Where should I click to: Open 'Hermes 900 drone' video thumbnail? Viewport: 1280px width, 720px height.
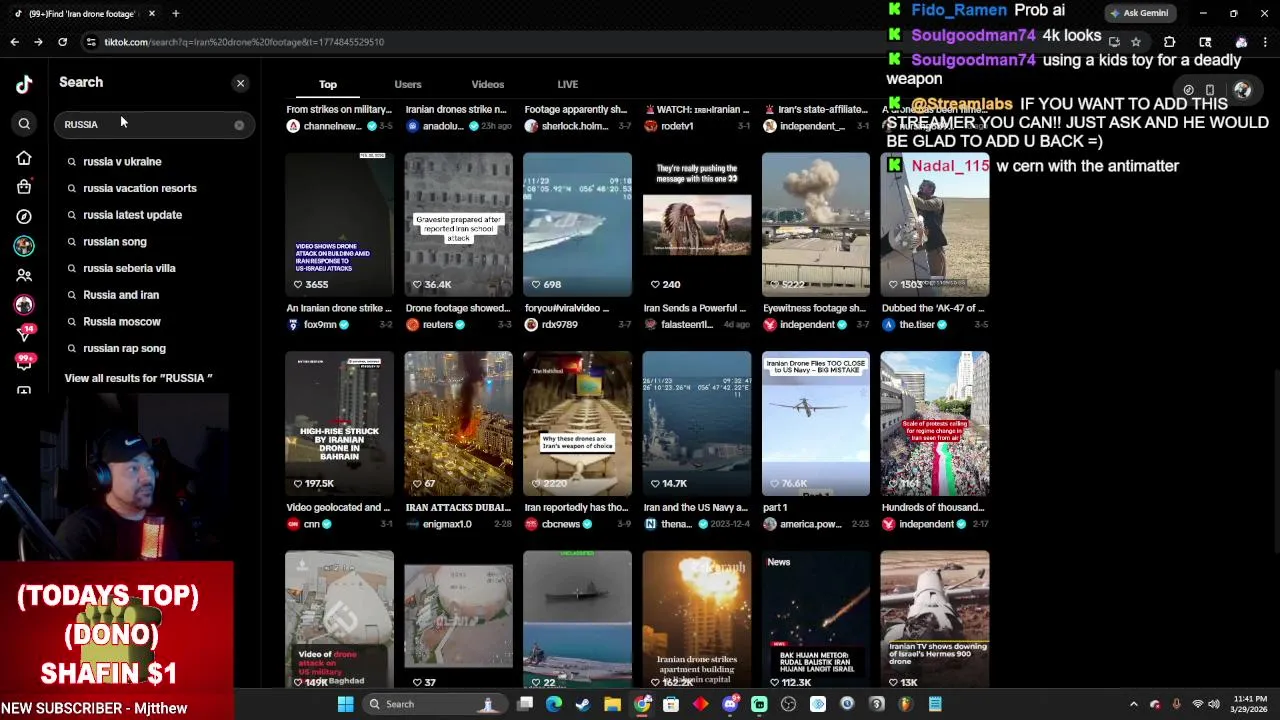935,619
